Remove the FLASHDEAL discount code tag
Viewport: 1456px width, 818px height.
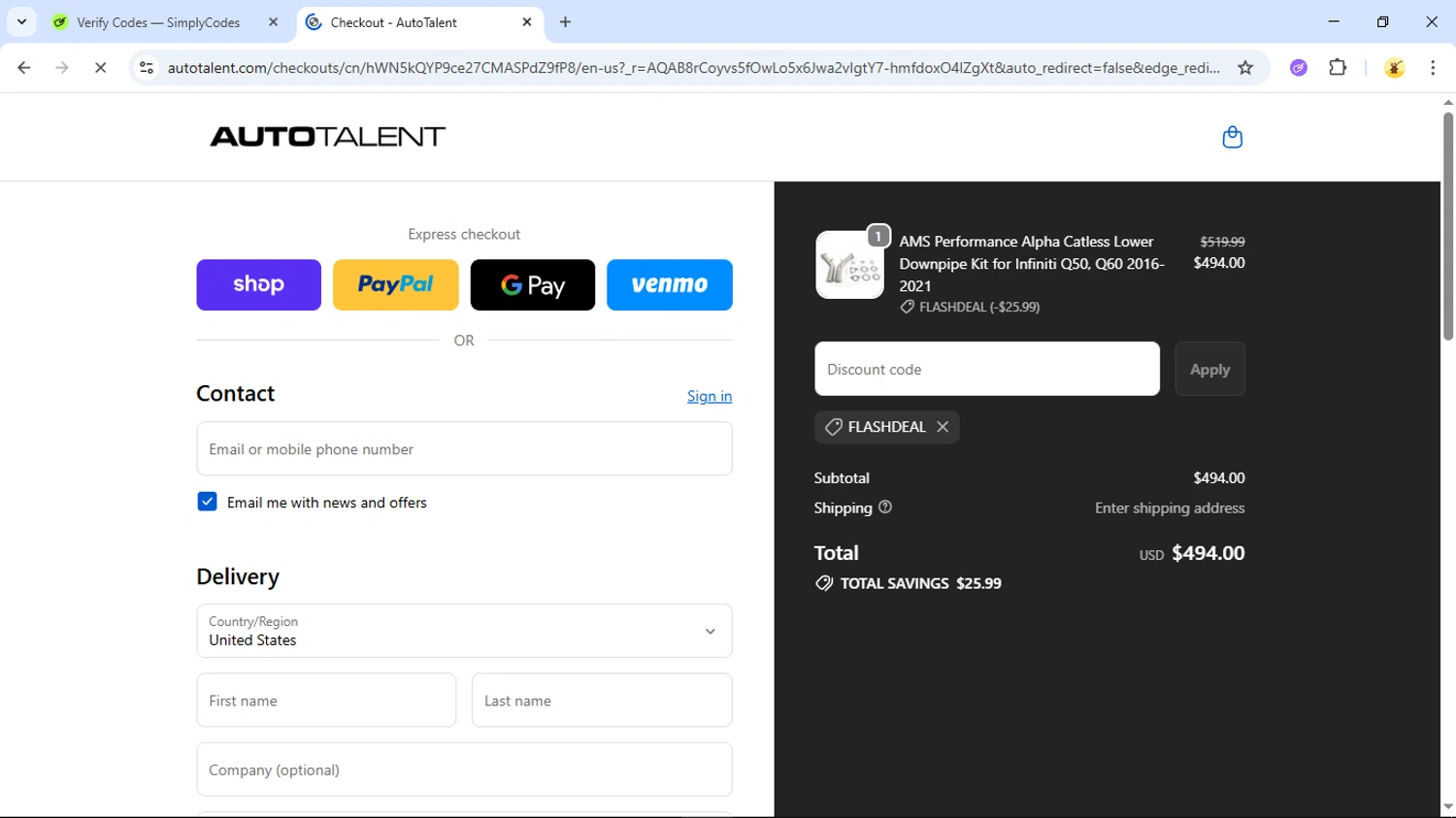click(x=943, y=427)
